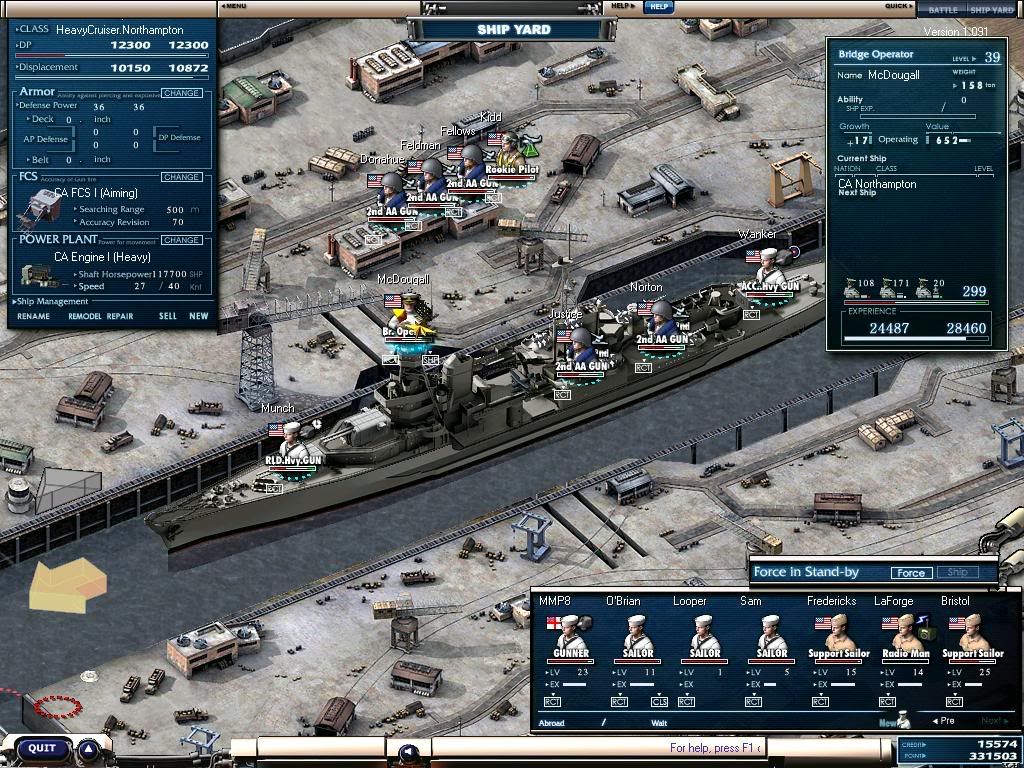Remodel the ship
Image resolution: width=1024 pixels, height=768 pixels.
pyautogui.click(x=85, y=316)
